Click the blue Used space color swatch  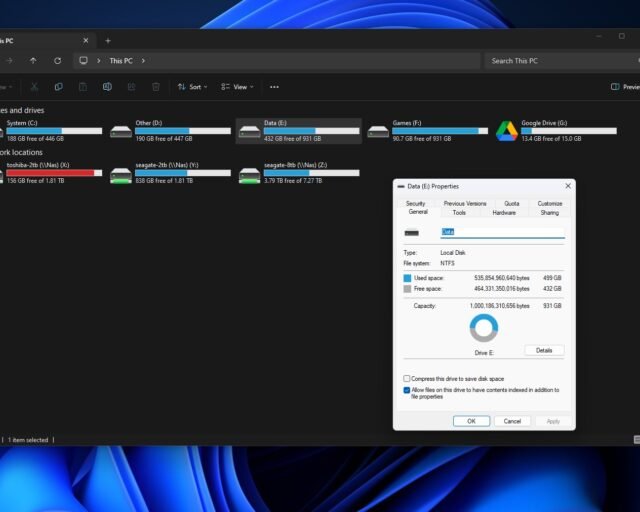(x=407, y=278)
